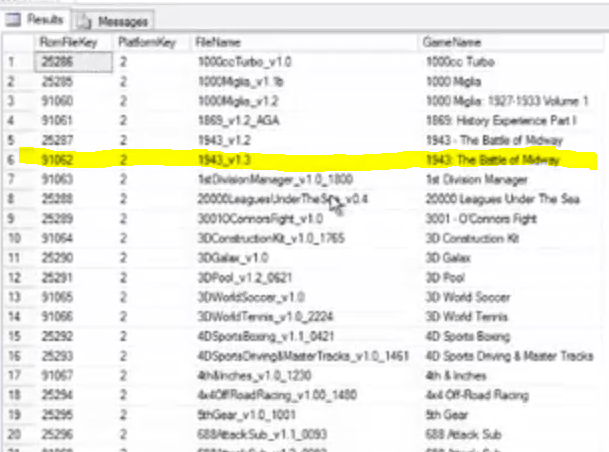The width and height of the screenshot is (609, 452).
Task: Select highlighted file name 1943_v1.3
Action: click(x=224, y=160)
